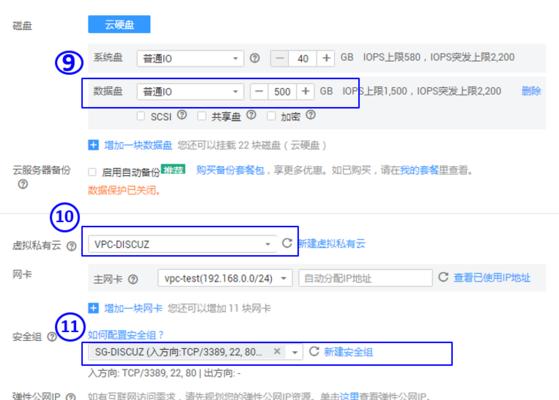Viewport: 559px width, 400px height.
Task: Open the SG-DISCUZ security group dropdown arrow
Action: 295,352
